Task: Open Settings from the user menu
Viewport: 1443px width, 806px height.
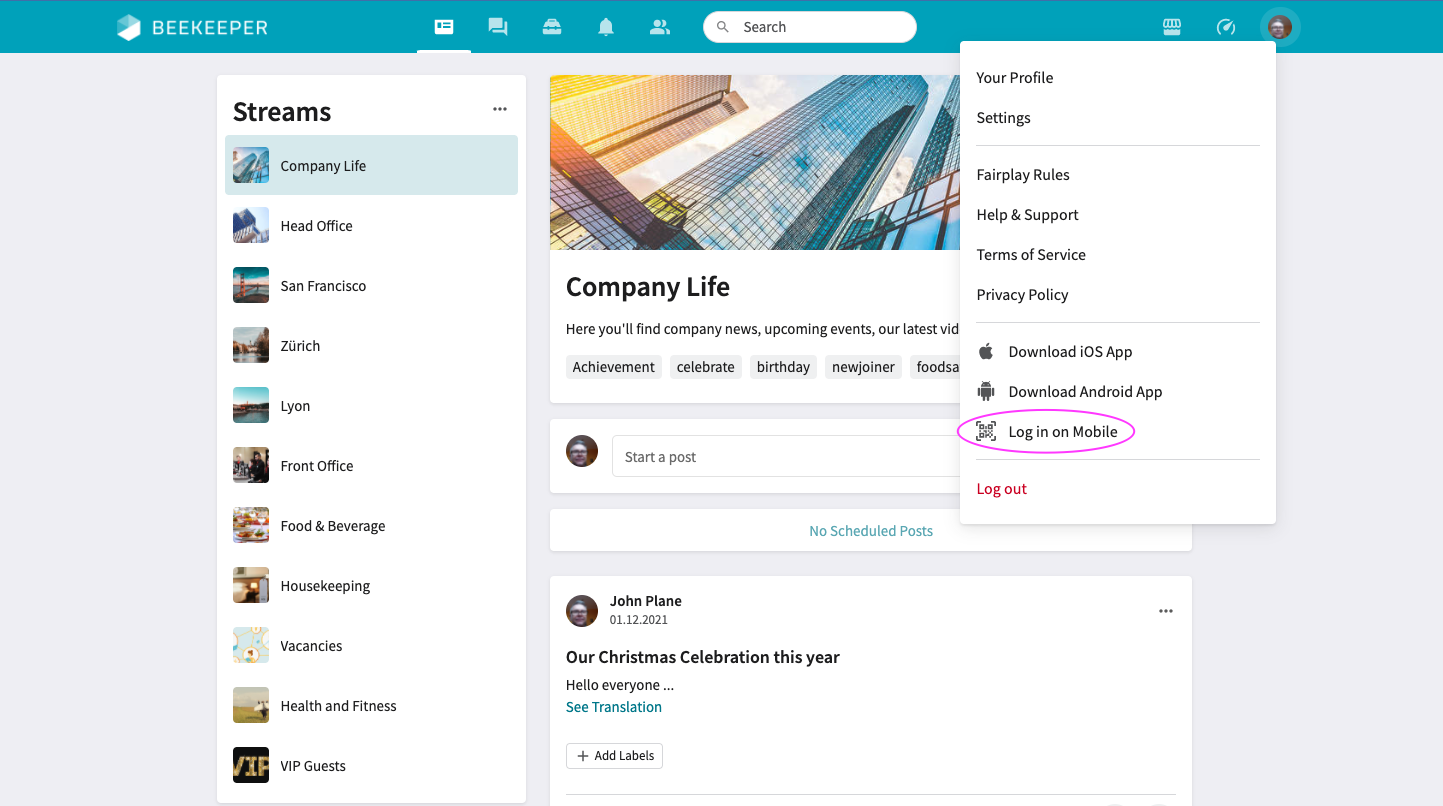Action: pos(1003,118)
